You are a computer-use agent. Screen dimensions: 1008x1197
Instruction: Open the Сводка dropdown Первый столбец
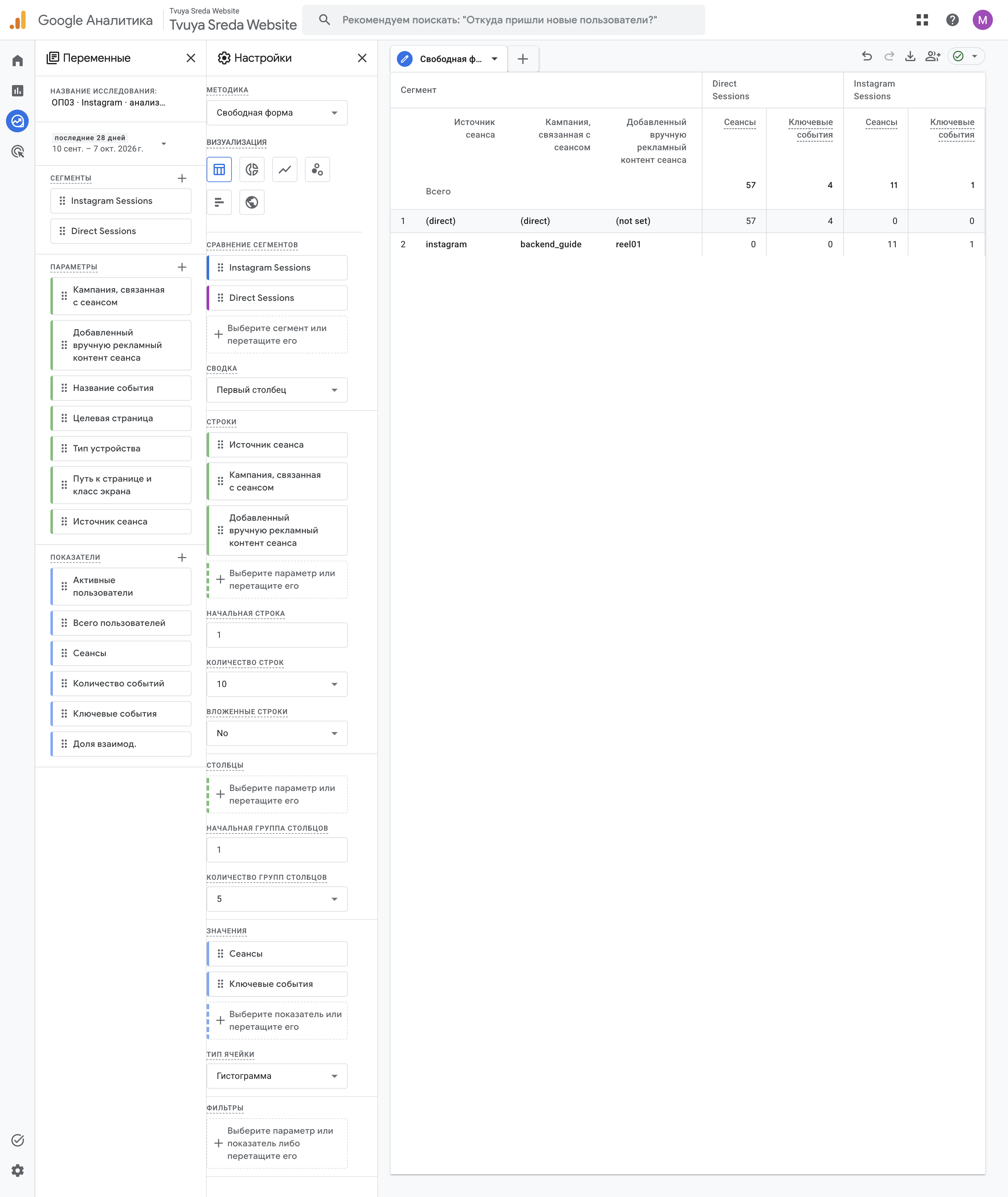click(x=277, y=390)
